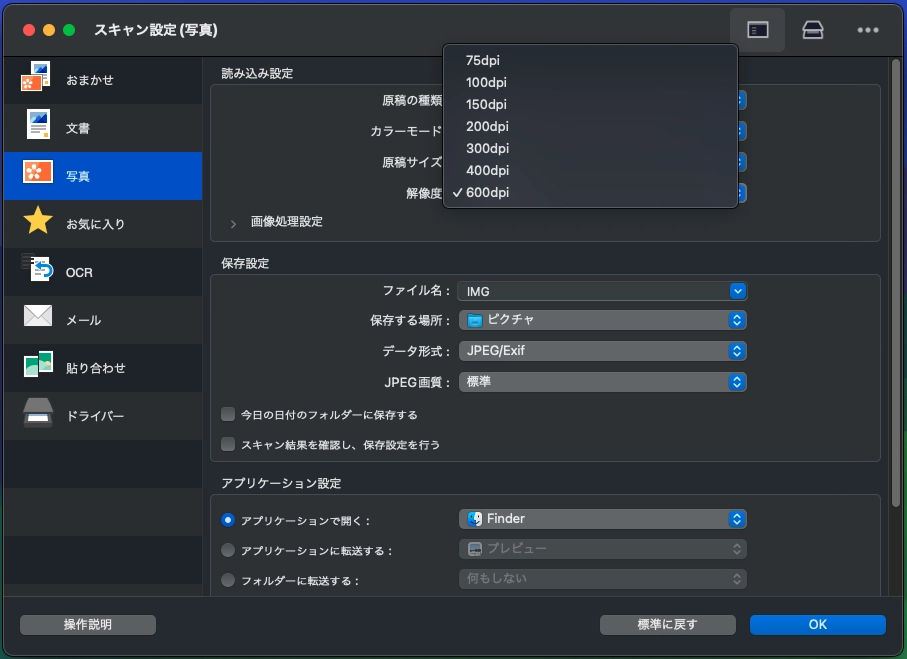Click the scanner view icon top right

(812, 30)
